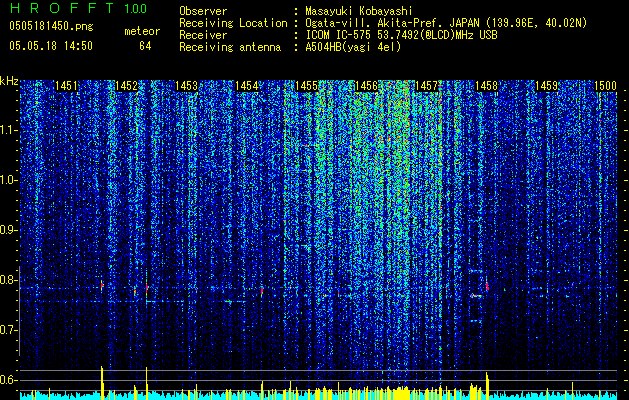The height and width of the screenshot is (400, 629).
Task: Click the date stamp 05.05.18 14:50
Action: (51, 46)
